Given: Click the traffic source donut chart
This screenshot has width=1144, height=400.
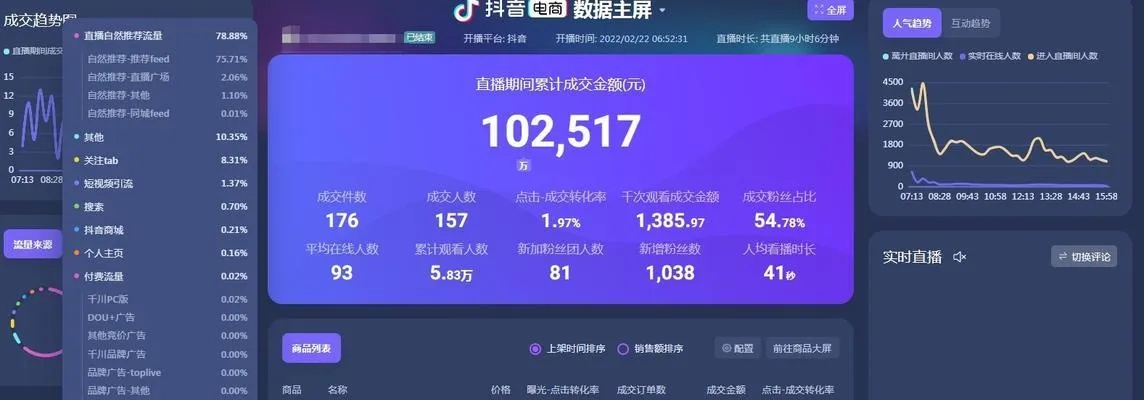Looking at the screenshot, I should click(x=35, y=322).
